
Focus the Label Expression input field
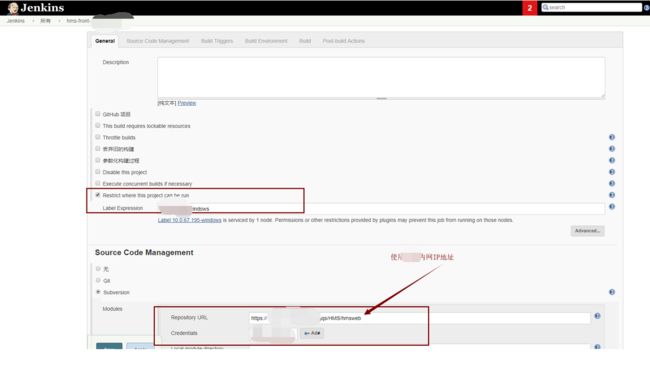(381, 208)
